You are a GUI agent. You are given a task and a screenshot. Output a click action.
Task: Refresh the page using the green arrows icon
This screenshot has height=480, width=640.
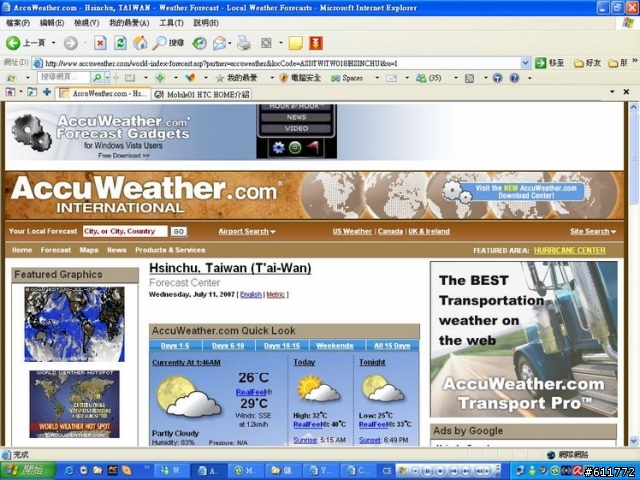120,43
